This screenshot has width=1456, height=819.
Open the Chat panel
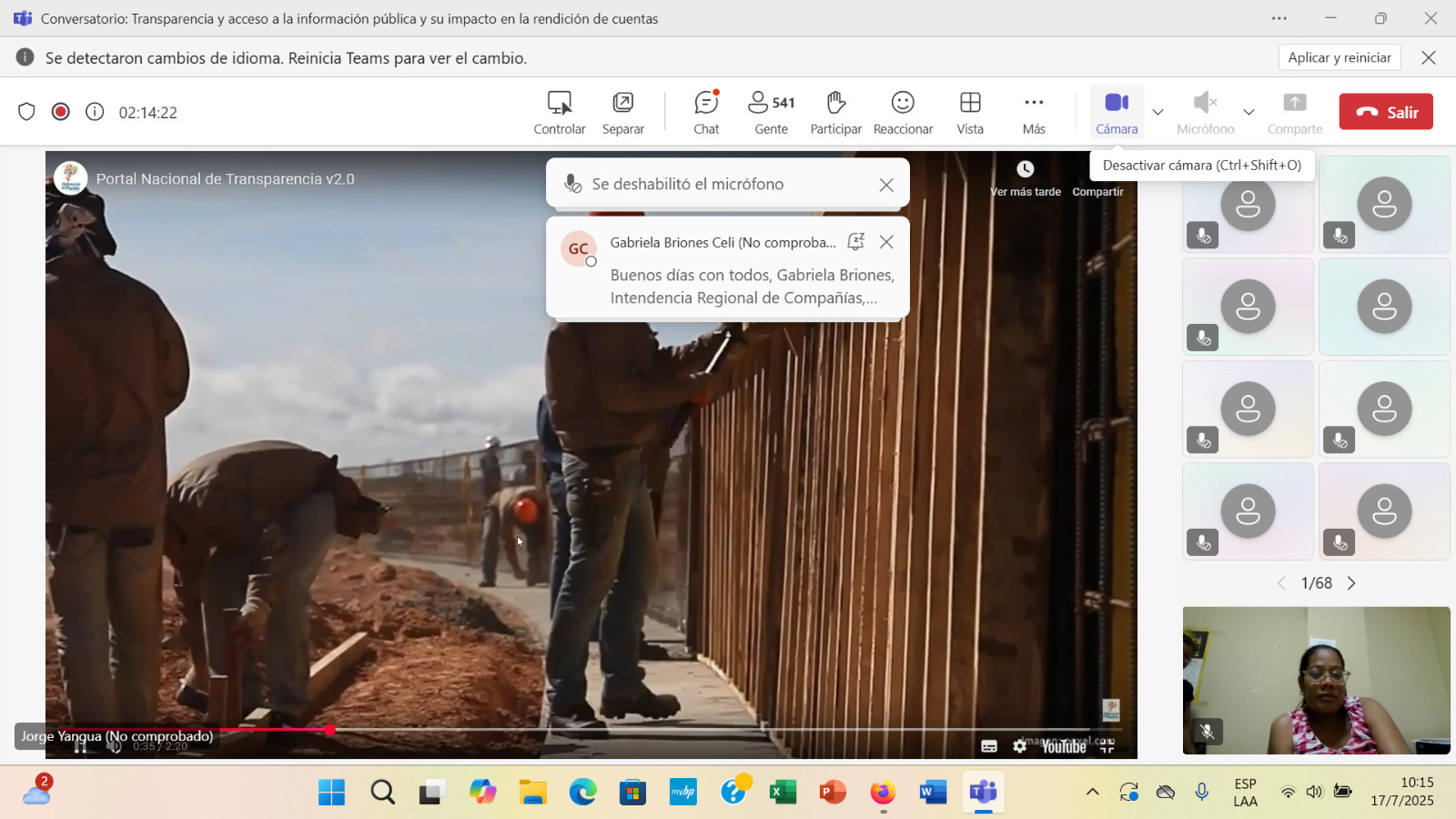tap(706, 113)
